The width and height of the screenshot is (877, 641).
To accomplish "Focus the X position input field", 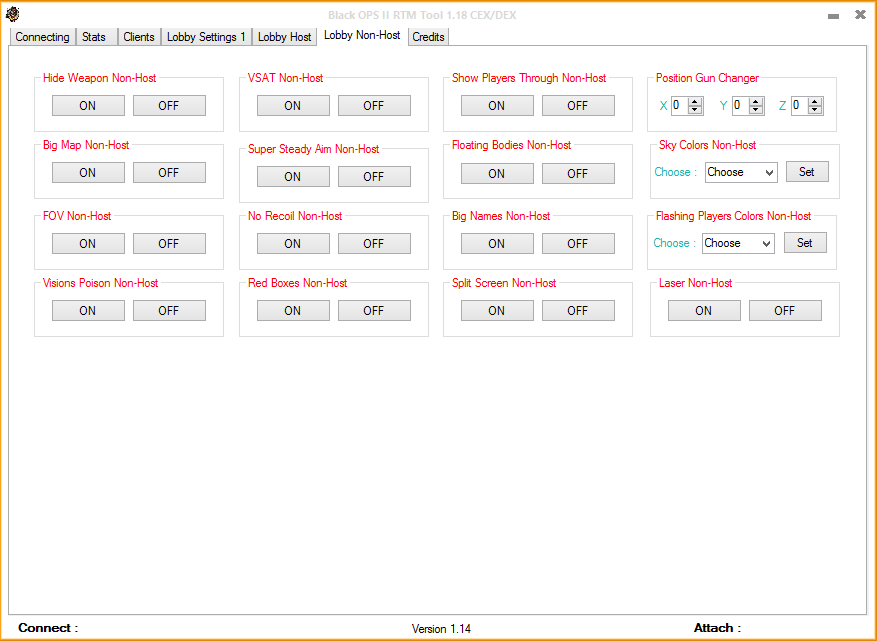I will pos(680,106).
